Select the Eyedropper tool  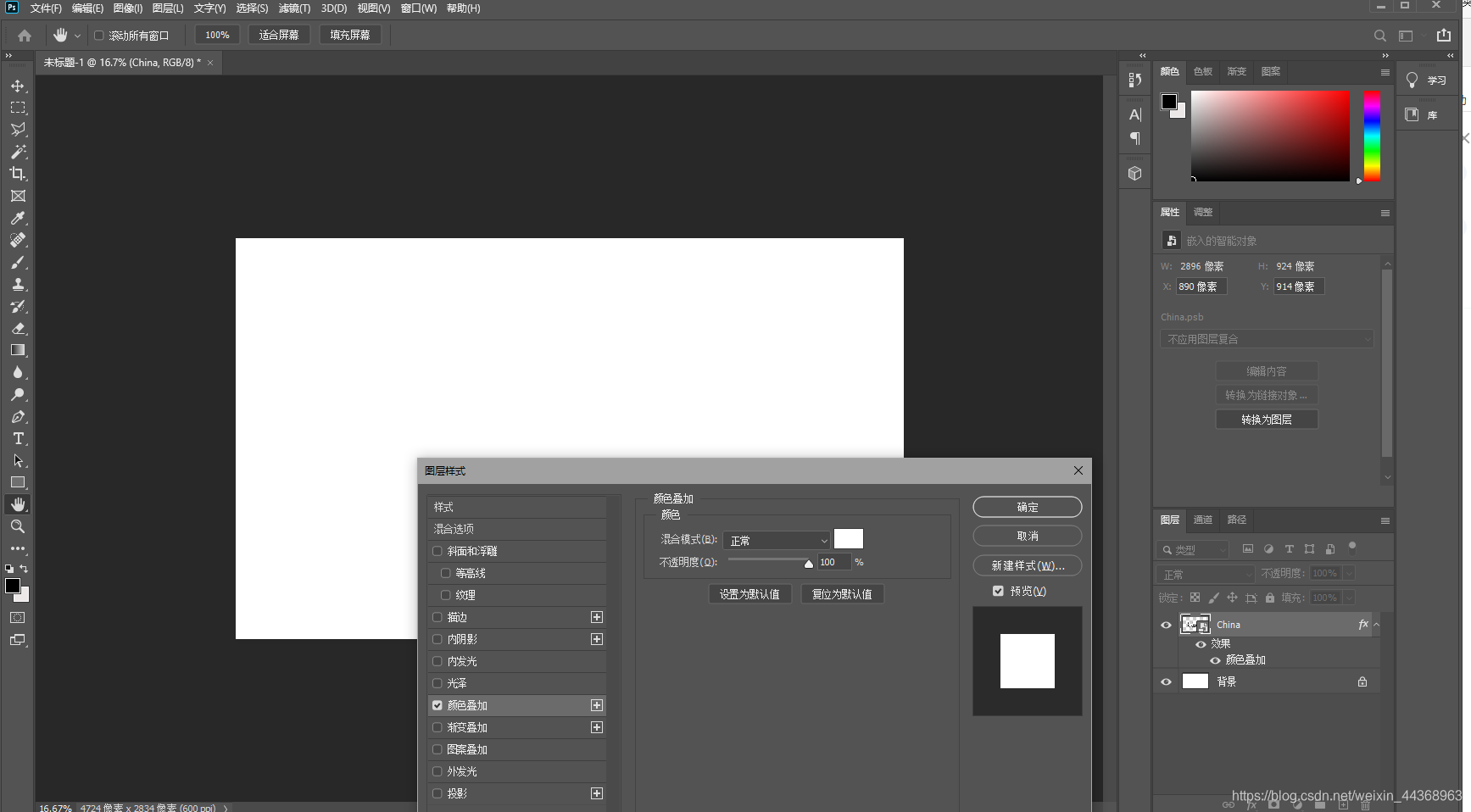18,218
